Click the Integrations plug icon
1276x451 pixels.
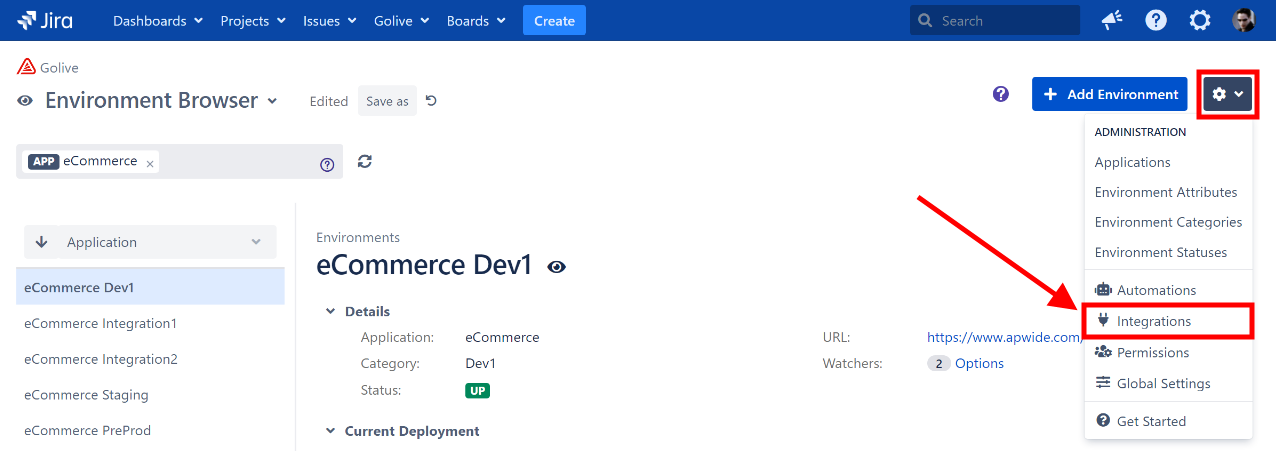click(x=1103, y=321)
